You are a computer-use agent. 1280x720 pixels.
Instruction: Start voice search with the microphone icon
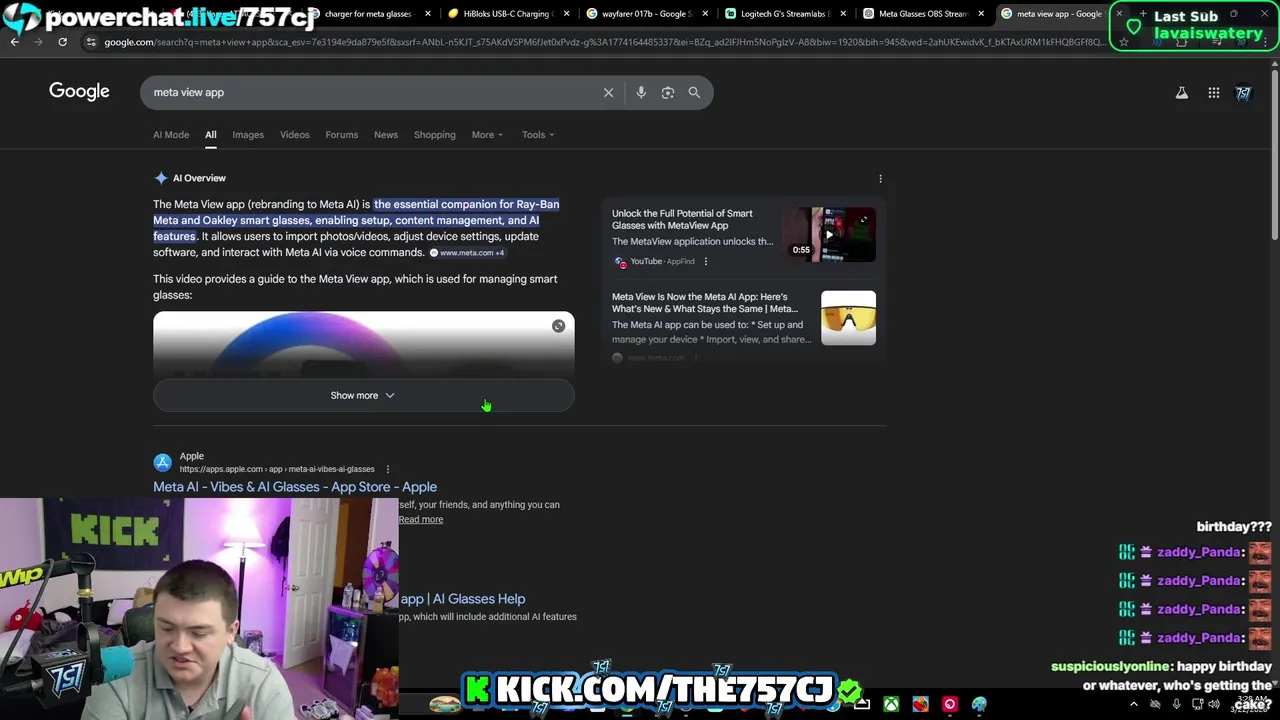[641, 92]
